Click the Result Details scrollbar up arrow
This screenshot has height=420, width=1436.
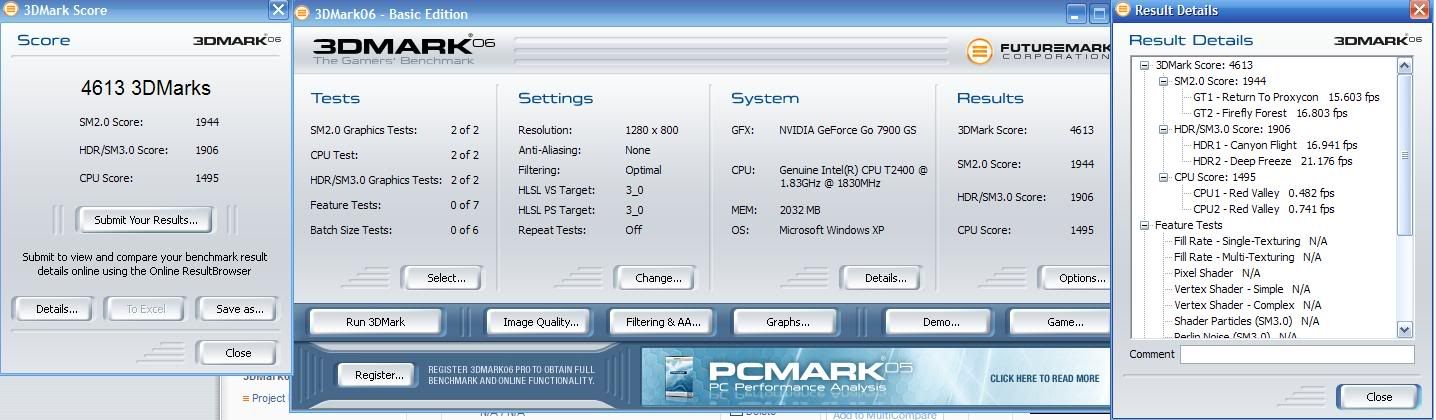[1404, 66]
